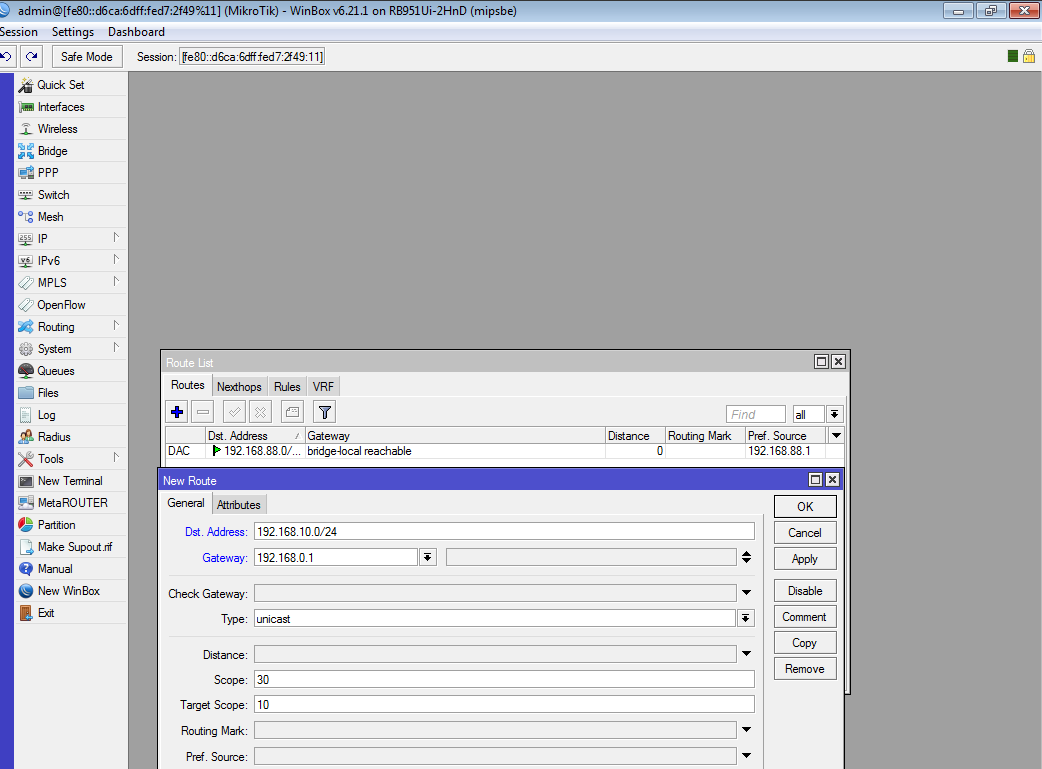Screen dimensions: 1042x769
Task: Open the Partition sidebar icon
Action: (x=26, y=524)
